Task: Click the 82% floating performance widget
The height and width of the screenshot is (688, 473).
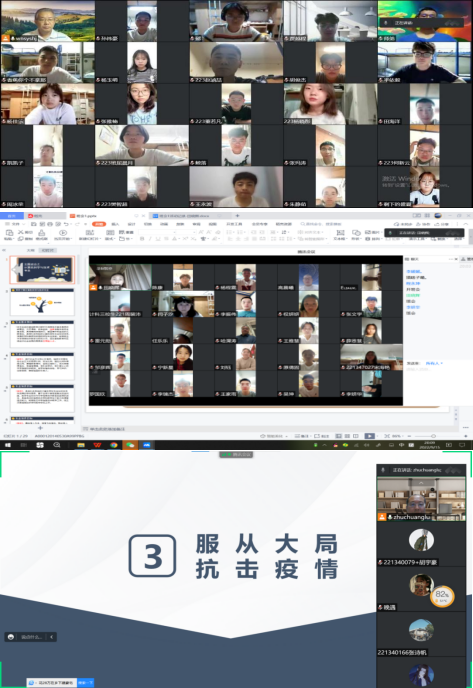Action: coord(442,596)
